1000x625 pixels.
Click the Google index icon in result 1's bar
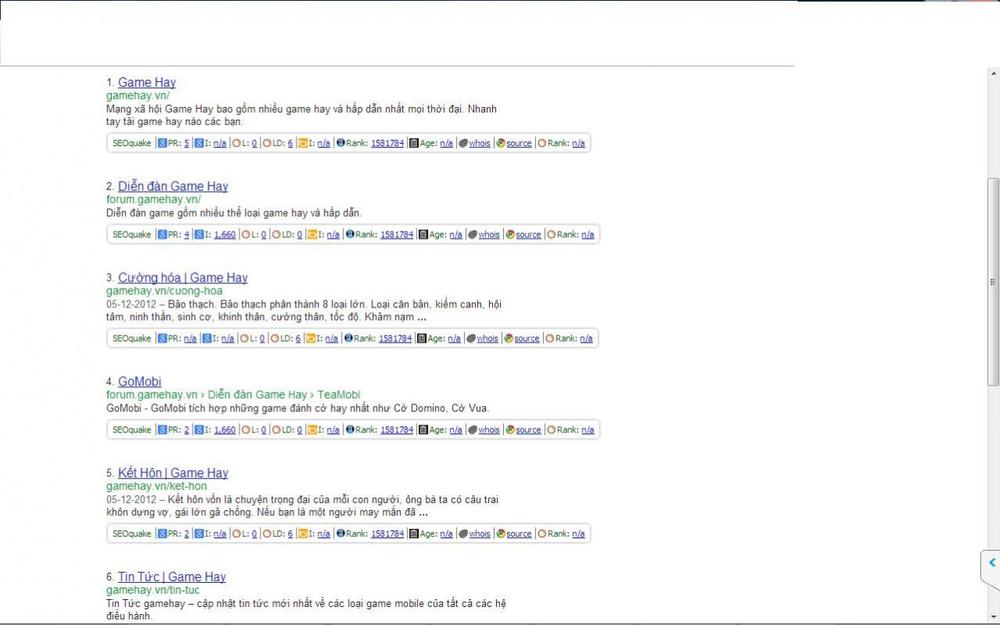pyautogui.click(x=199, y=143)
